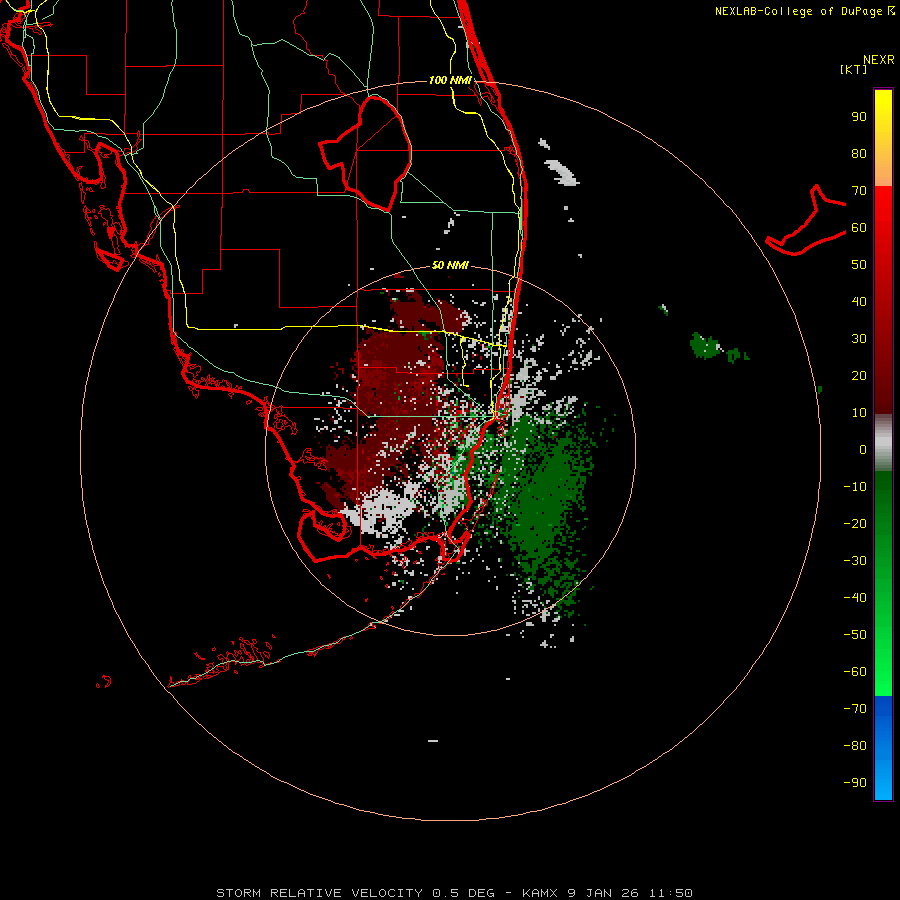The width and height of the screenshot is (900, 900).
Task: Click the 40 value on the velocity scale
Action: click(x=859, y=301)
